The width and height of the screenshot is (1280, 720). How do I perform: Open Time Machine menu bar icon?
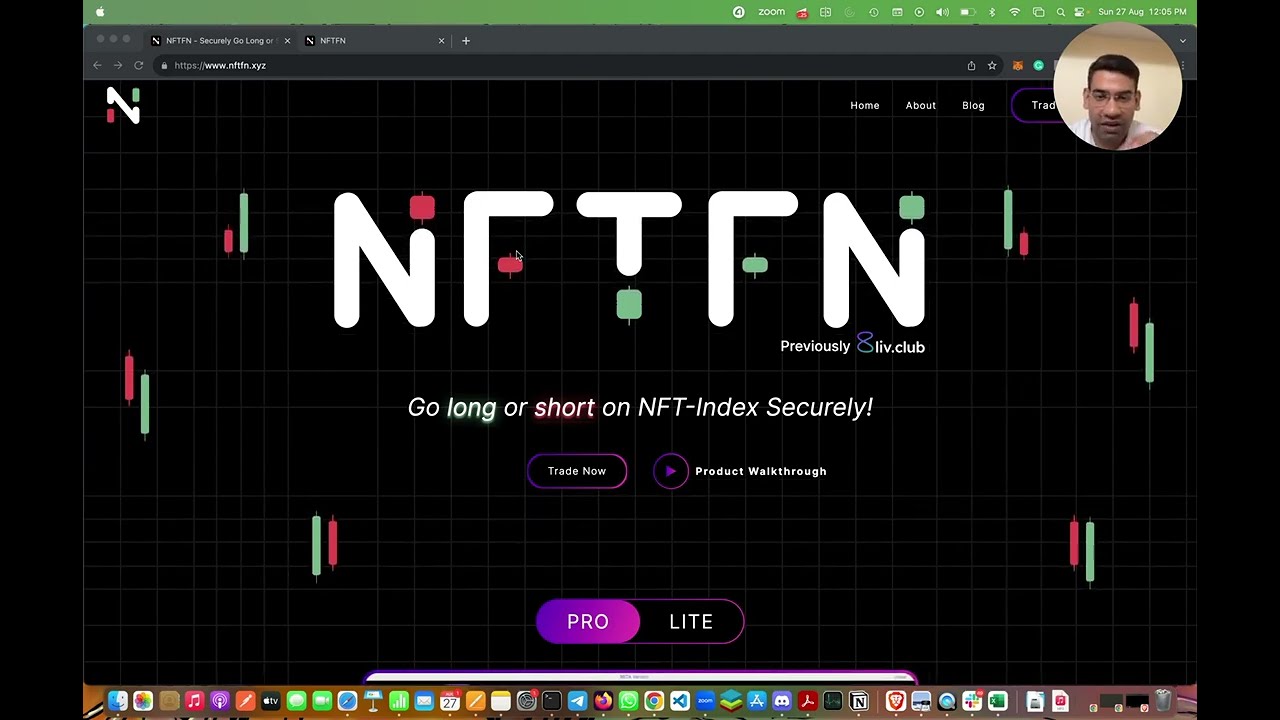[873, 12]
